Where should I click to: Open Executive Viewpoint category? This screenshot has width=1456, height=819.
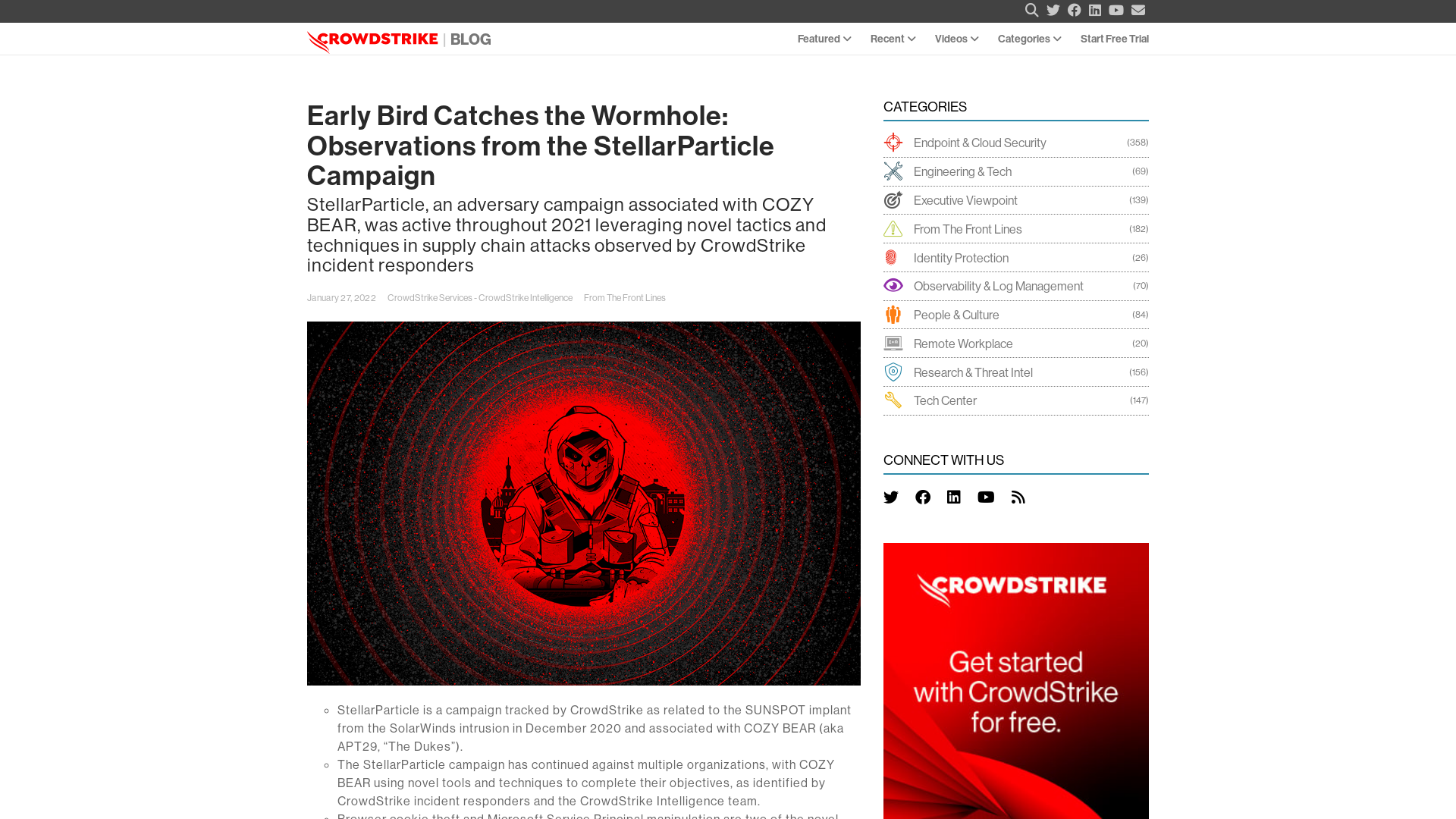pos(966,200)
